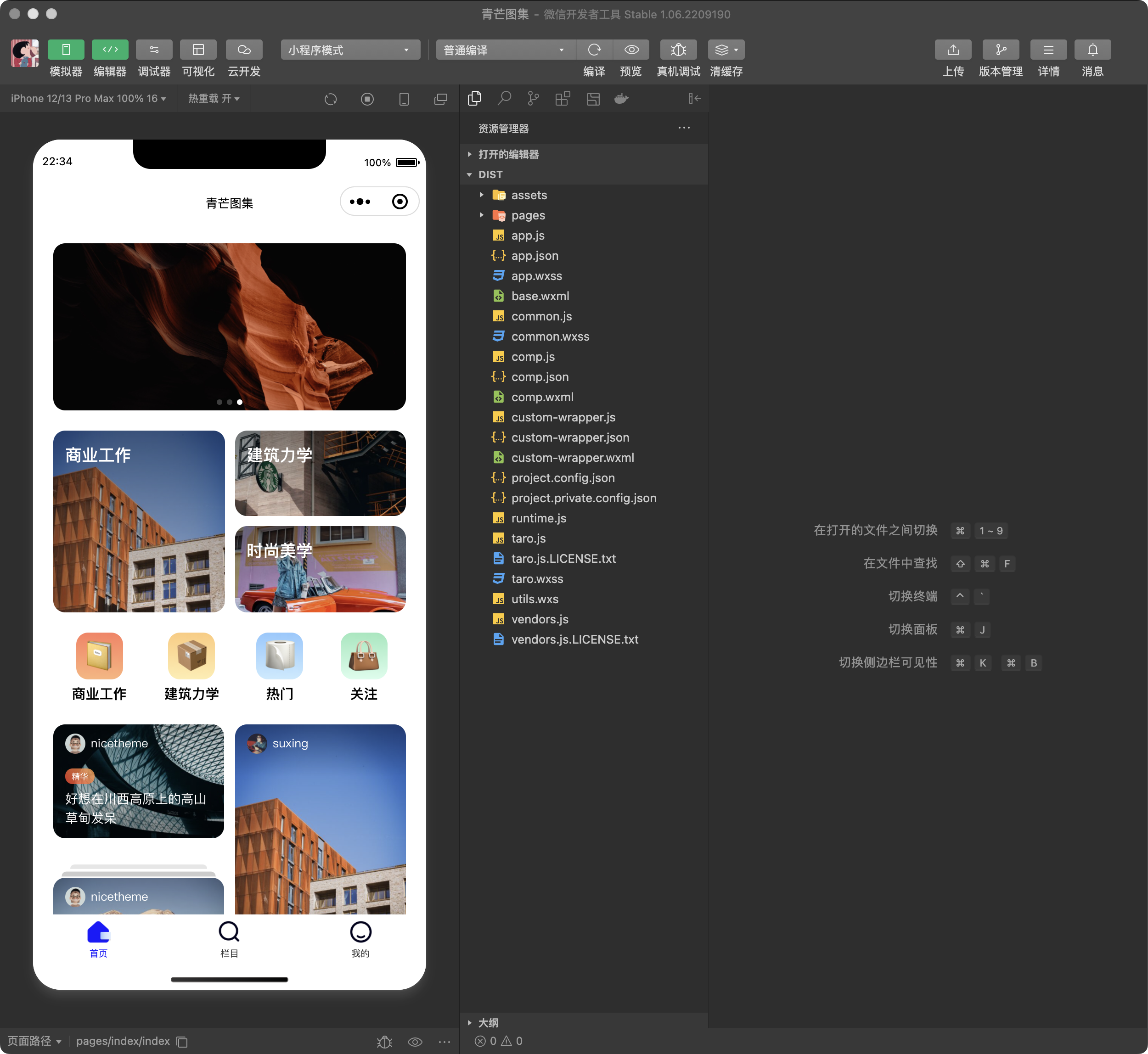Screen dimensions: 1148x1054
Task: Open iPhone 12/13 Pro Max device dropdown
Action: pos(89,99)
